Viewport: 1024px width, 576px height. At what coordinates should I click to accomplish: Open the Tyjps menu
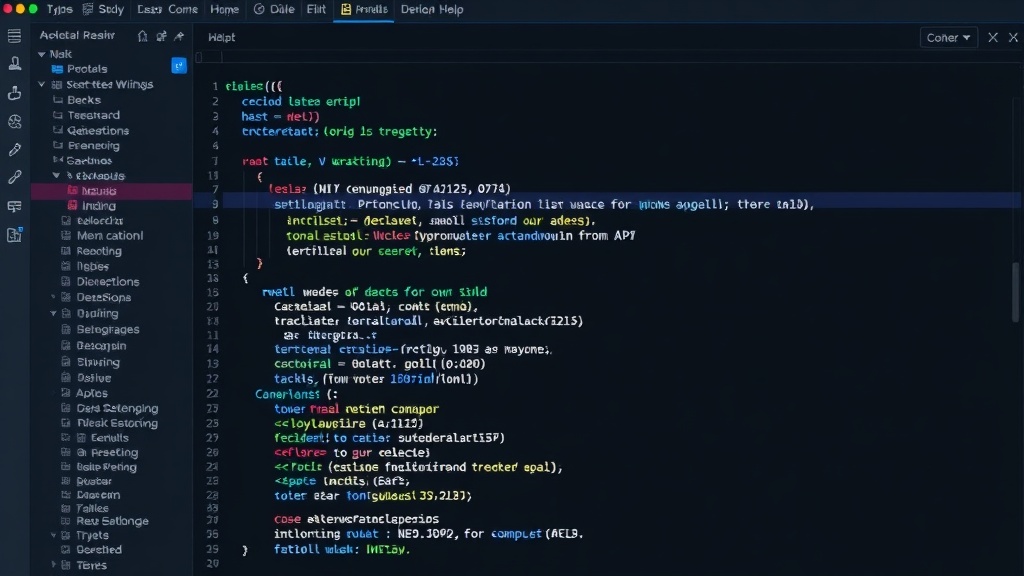(59, 9)
